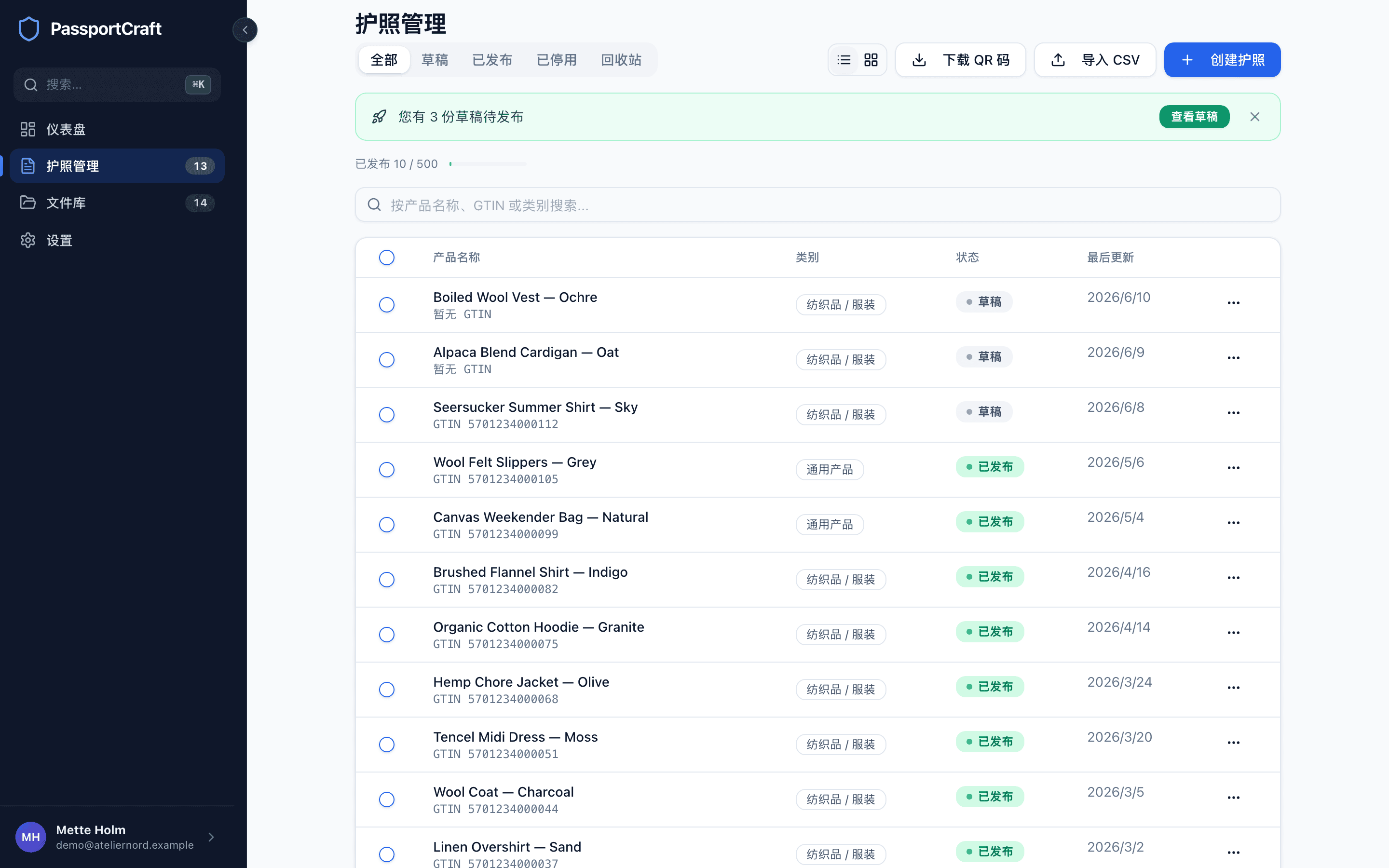This screenshot has width=1389, height=868.
Task: Click the 状态 column header
Action: point(967,257)
